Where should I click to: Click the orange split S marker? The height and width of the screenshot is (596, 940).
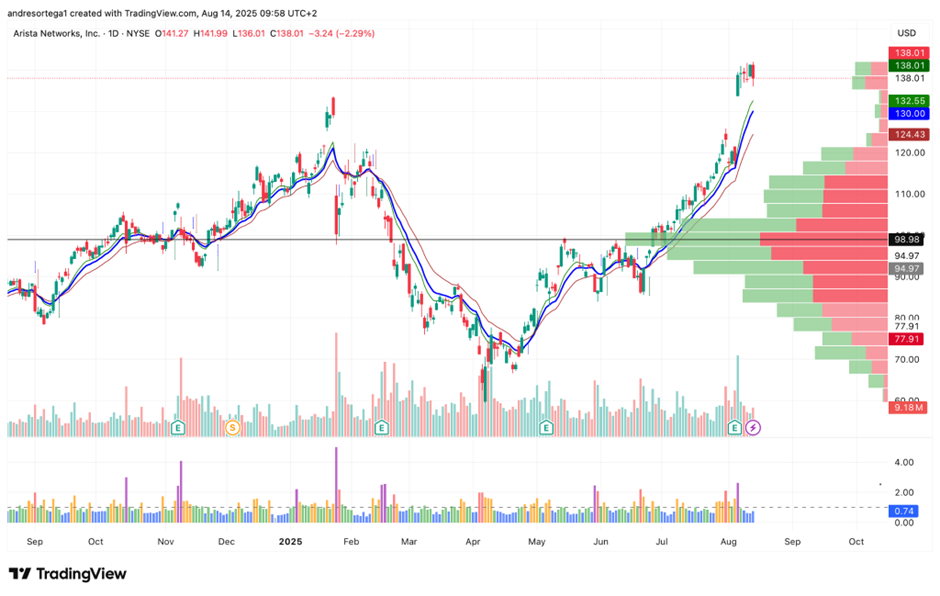[232, 428]
